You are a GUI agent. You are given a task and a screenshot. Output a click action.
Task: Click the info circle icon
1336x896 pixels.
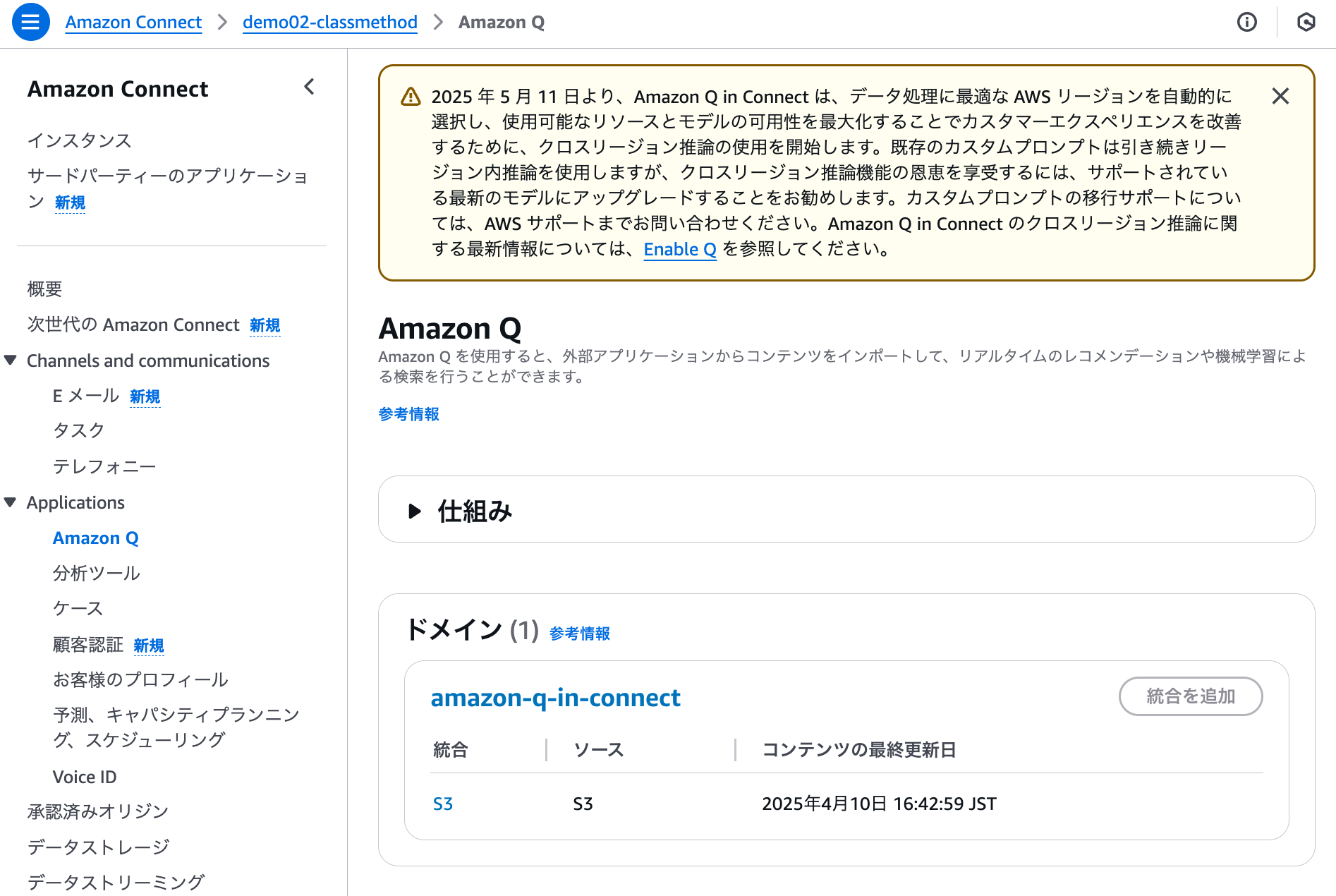pos(1247,23)
